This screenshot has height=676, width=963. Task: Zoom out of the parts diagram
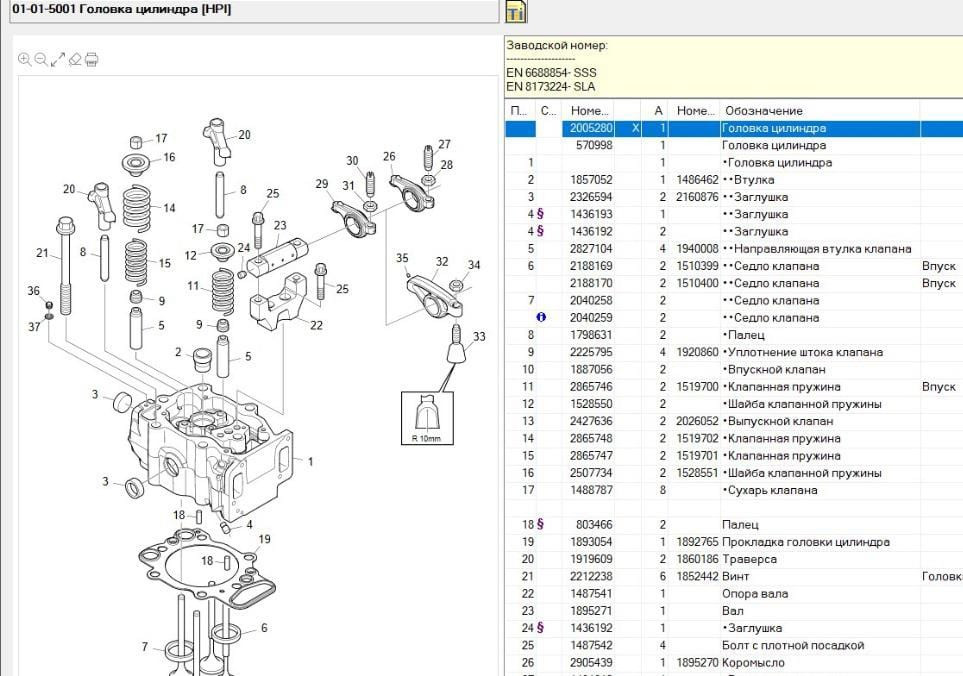[x=41, y=60]
